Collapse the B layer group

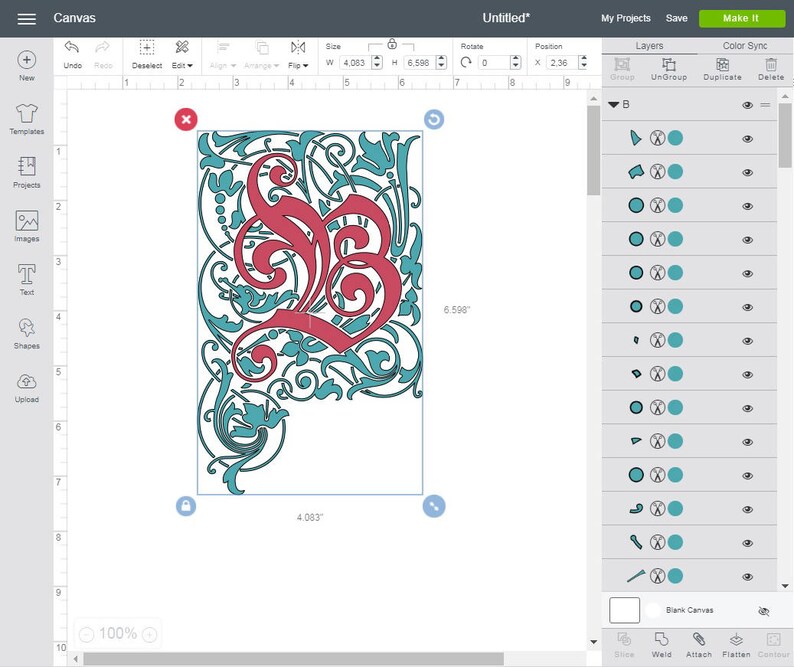614,105
